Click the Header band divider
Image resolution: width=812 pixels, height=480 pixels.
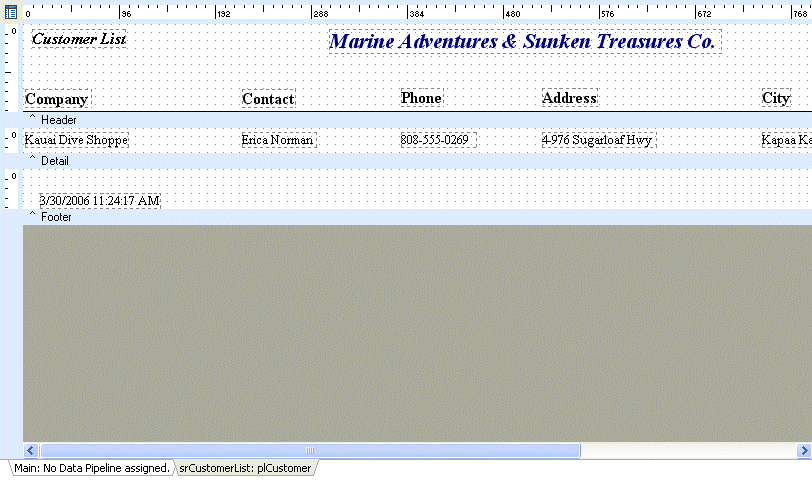pos(417,120)
